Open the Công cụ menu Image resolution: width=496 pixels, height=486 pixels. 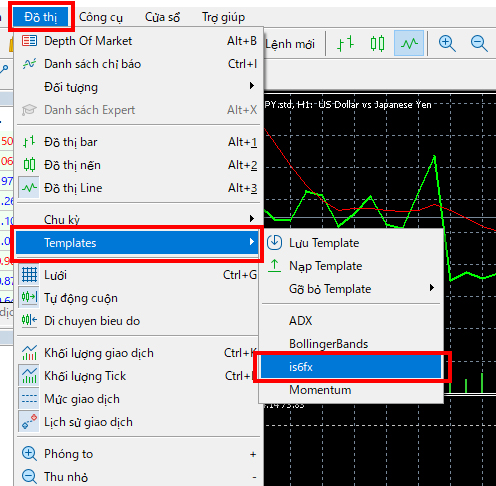pyautogui.click(x=101, y=17)
